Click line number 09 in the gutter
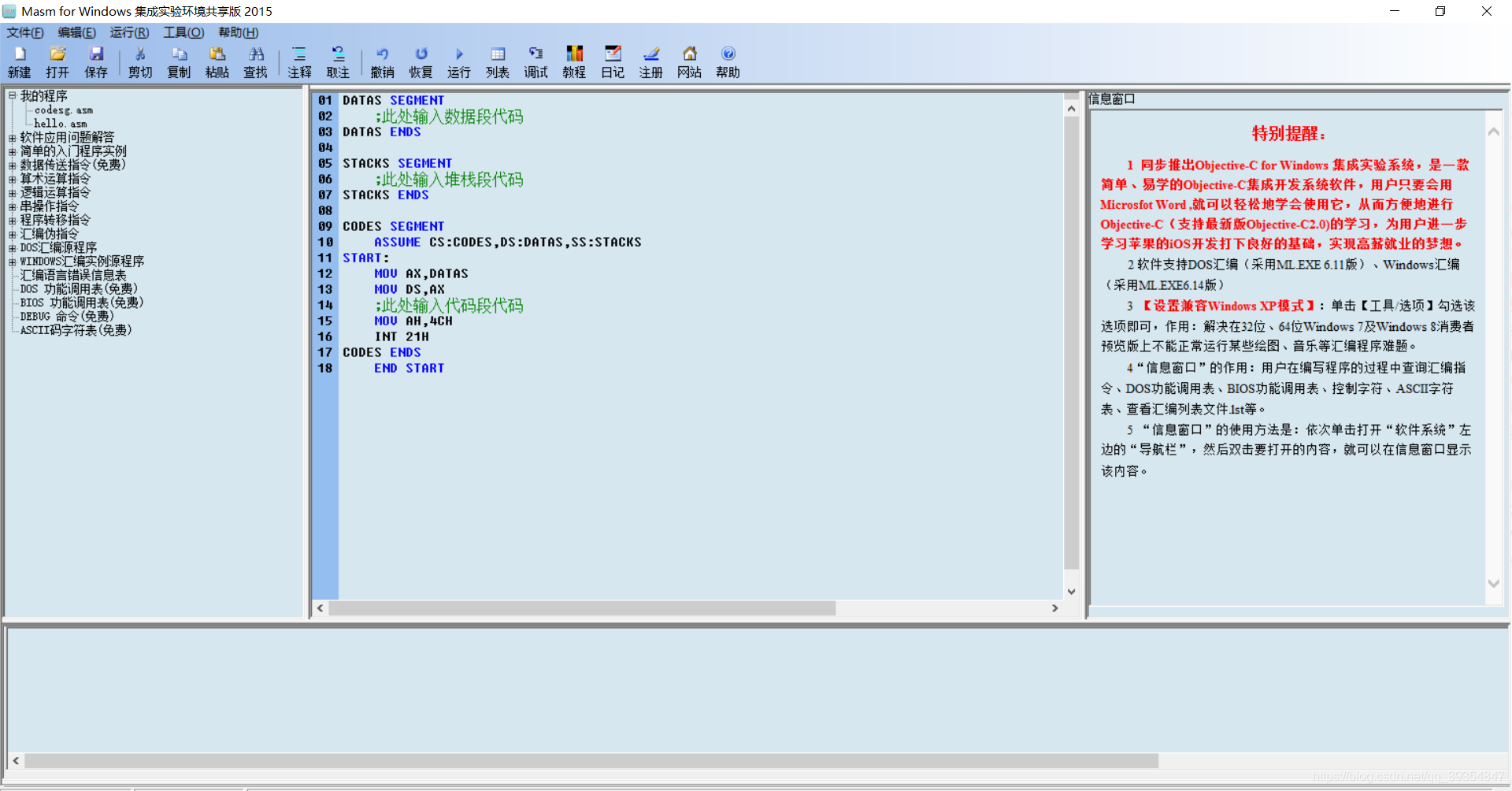This screenshot has height=791, width=1512. pyautogui.click(x=325, y=226)
